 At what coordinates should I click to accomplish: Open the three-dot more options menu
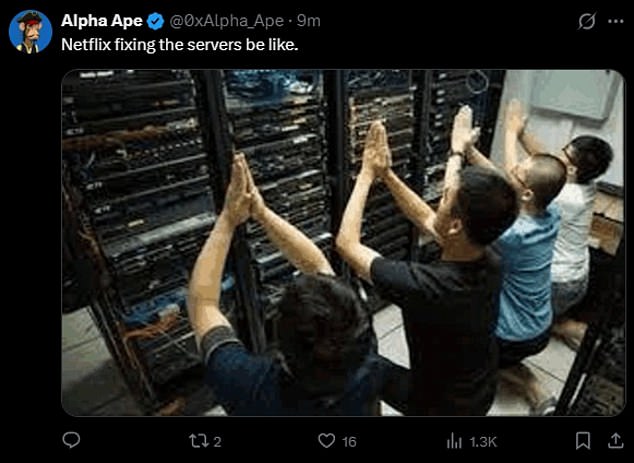coord(616,21)
